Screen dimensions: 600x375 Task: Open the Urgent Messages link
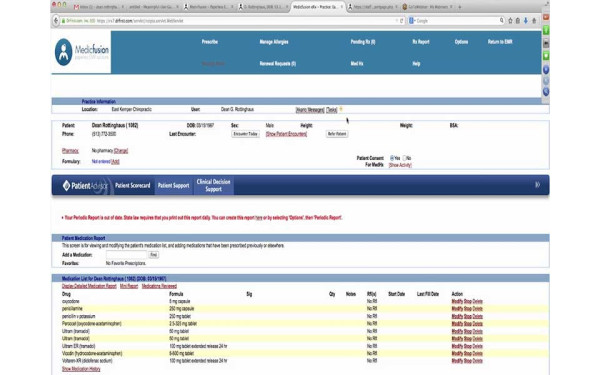[310, 110]
